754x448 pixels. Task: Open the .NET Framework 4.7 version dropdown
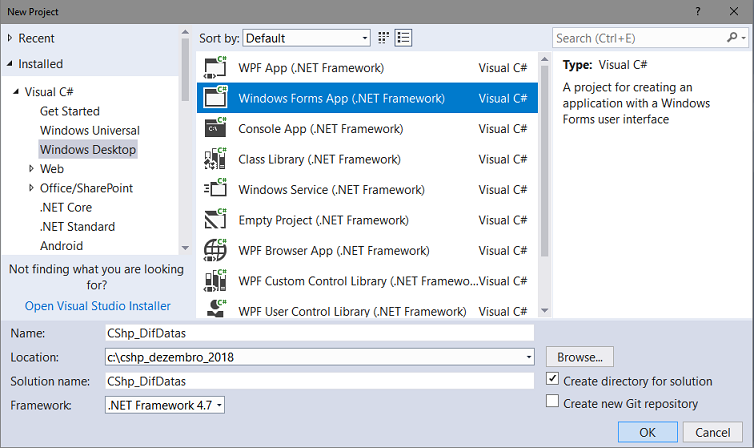pyautogui.click(x=165, y=405)
